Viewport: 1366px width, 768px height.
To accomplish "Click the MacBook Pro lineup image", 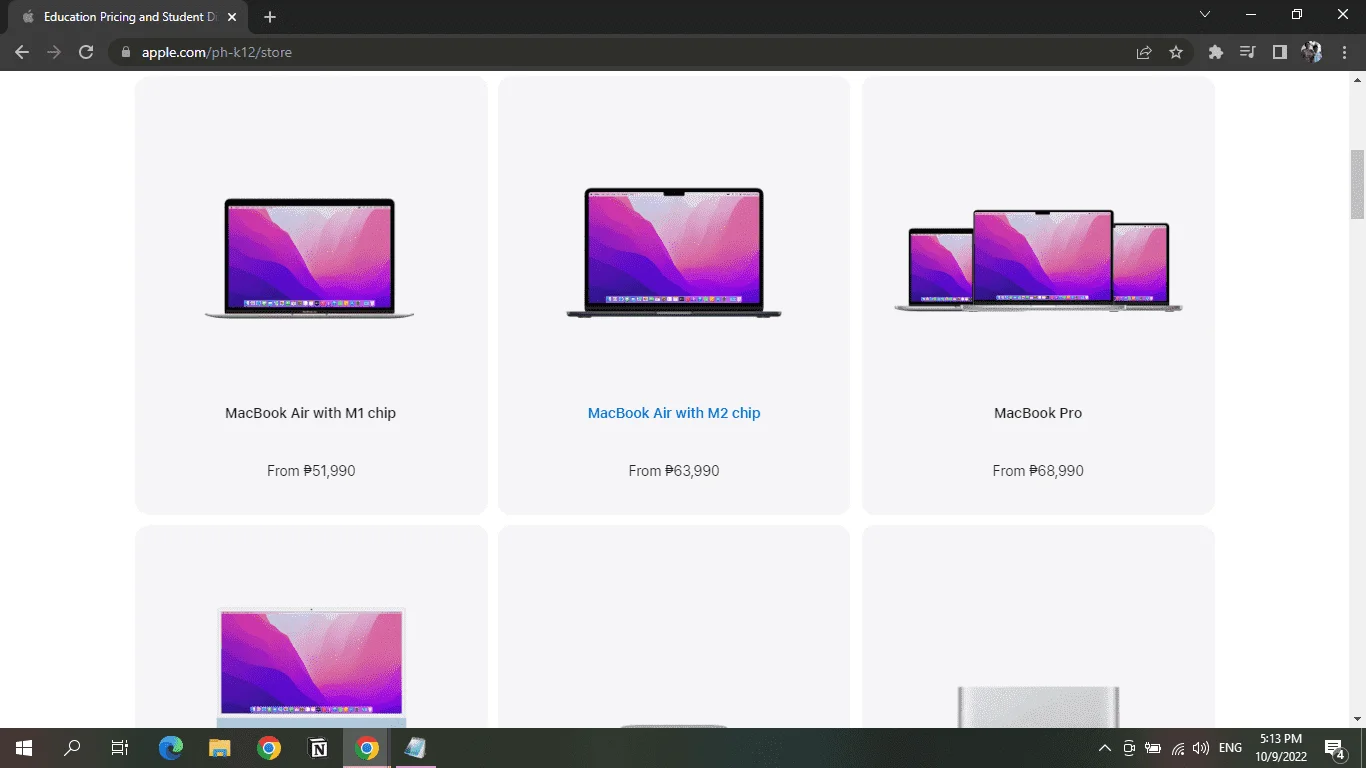I will [x=1038, y=261].
